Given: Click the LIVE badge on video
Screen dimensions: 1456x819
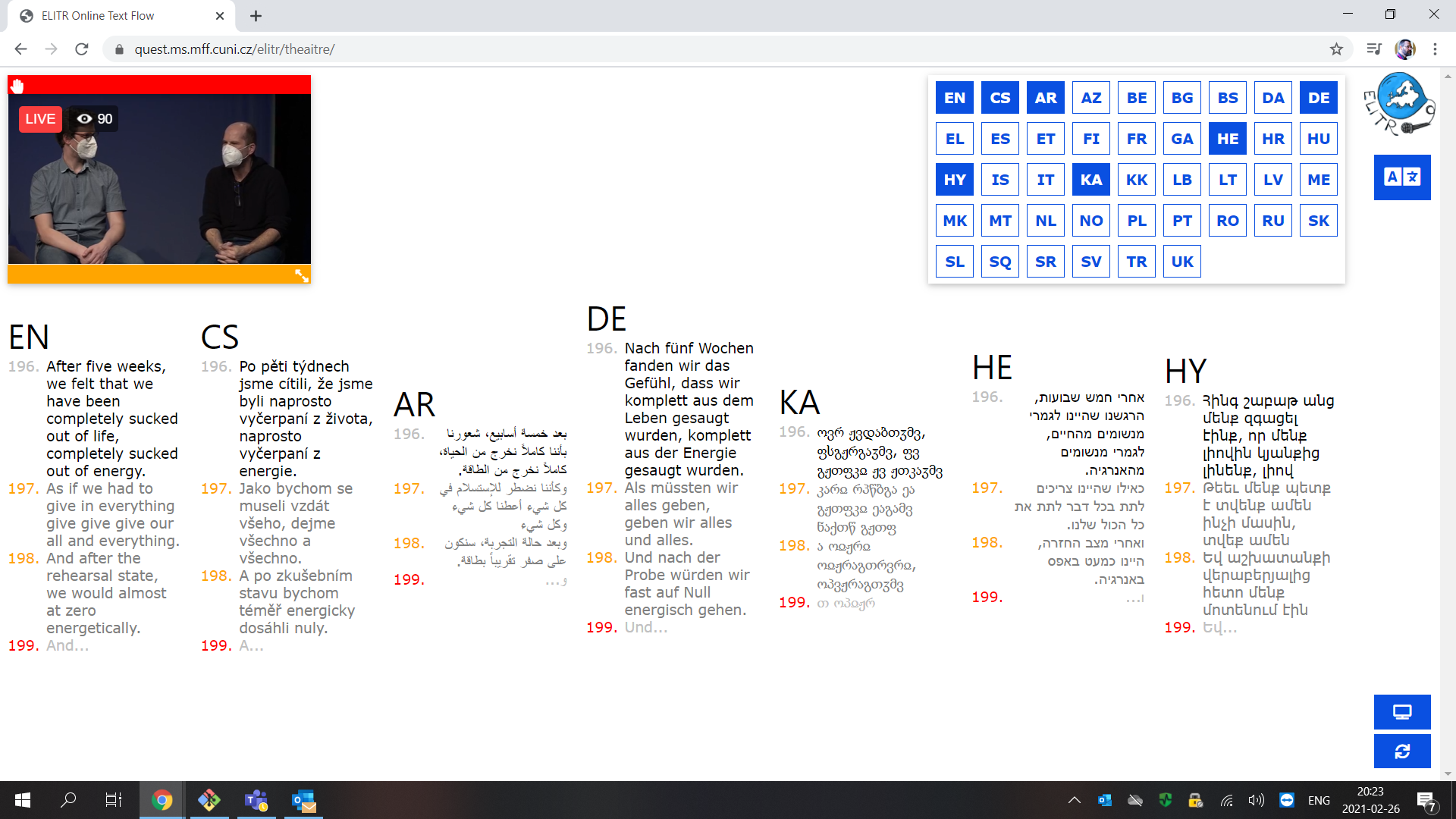Looking at the screenshot, I should click(40, 119).
